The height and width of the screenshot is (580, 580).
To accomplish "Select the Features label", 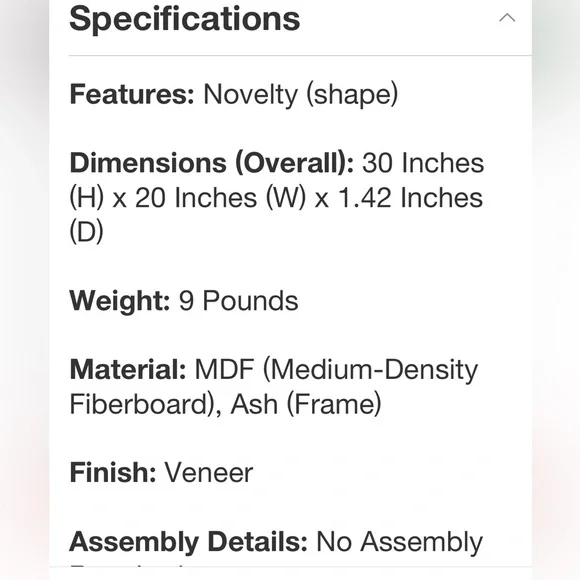I will click(132, 94).
